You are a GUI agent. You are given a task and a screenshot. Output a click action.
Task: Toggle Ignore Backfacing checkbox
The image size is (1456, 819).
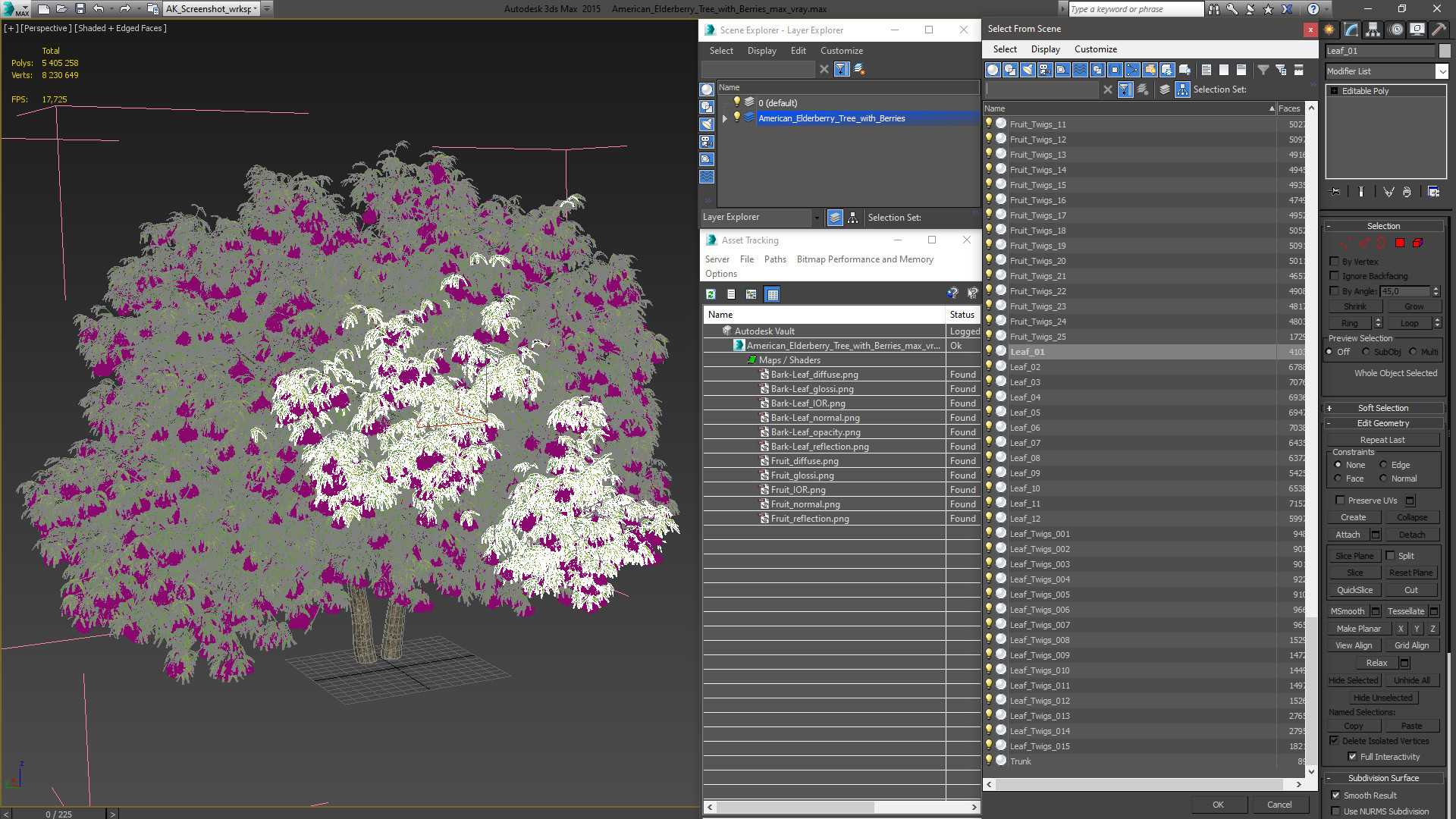[1335, 276]
